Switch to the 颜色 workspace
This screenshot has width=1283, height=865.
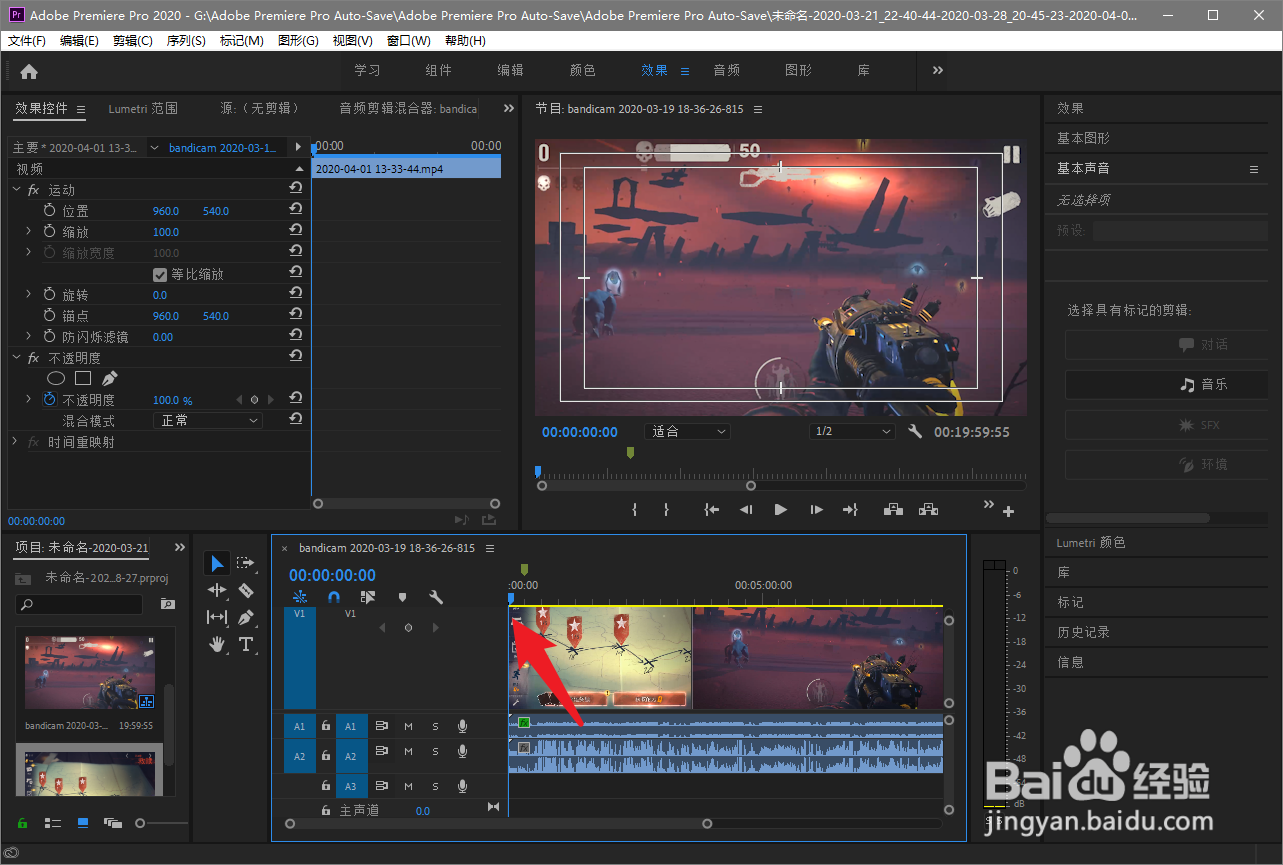[583, 70]
